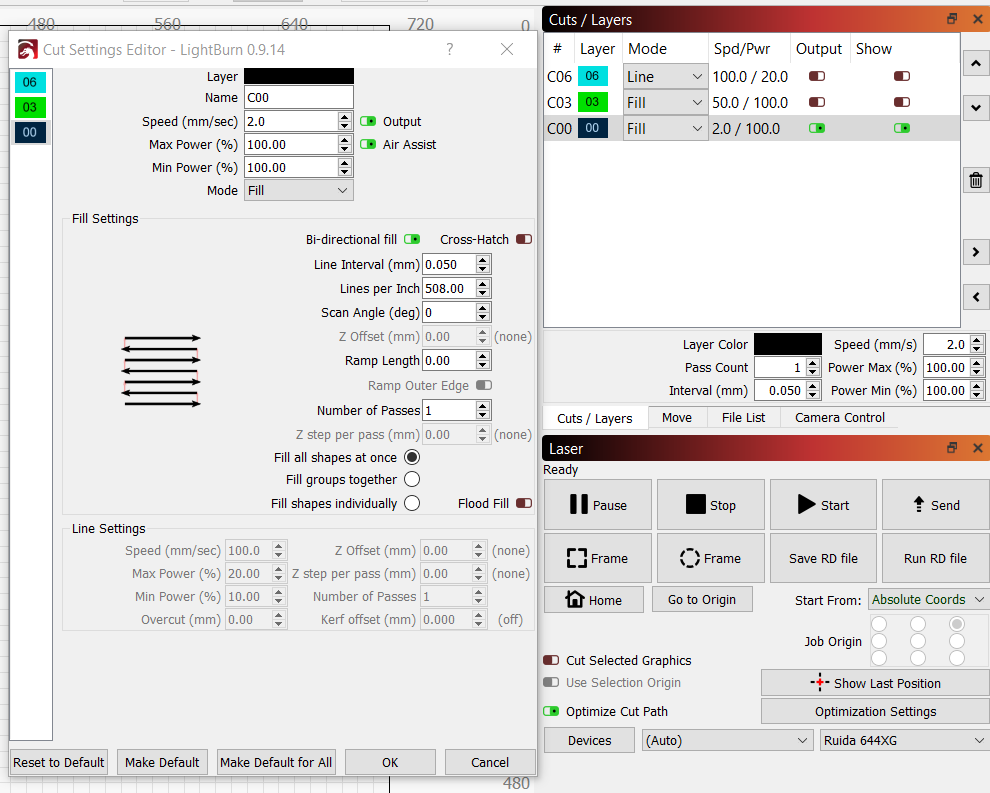Open help question mark in Cut Settings Editor
Viewport: 990px width, 793px height.
[450, 49]
